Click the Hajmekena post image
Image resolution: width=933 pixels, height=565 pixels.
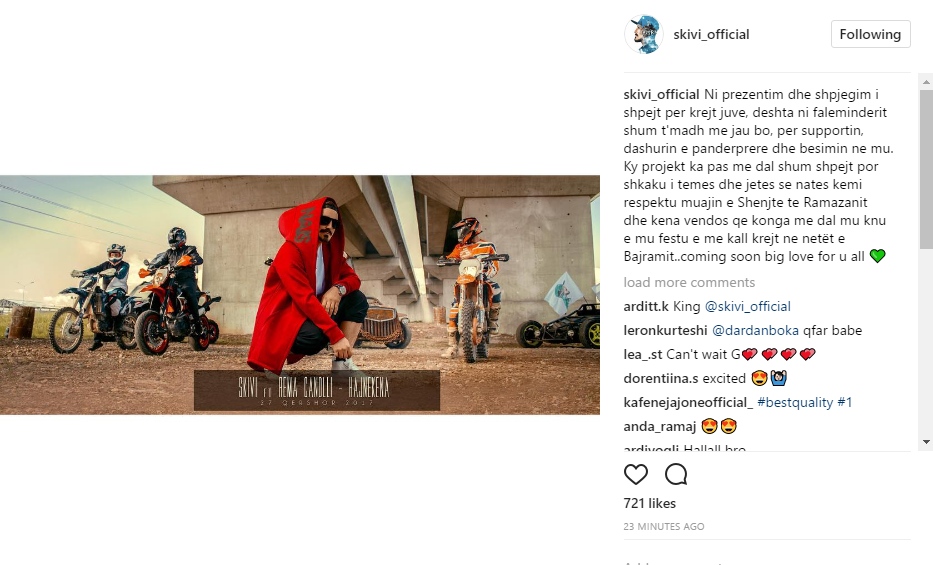click(x=300, y=295)
